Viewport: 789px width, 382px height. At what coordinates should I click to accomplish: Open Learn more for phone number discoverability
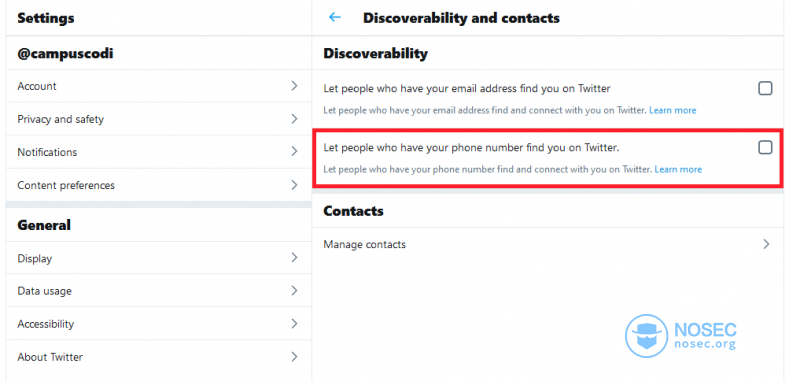[678, 170]
